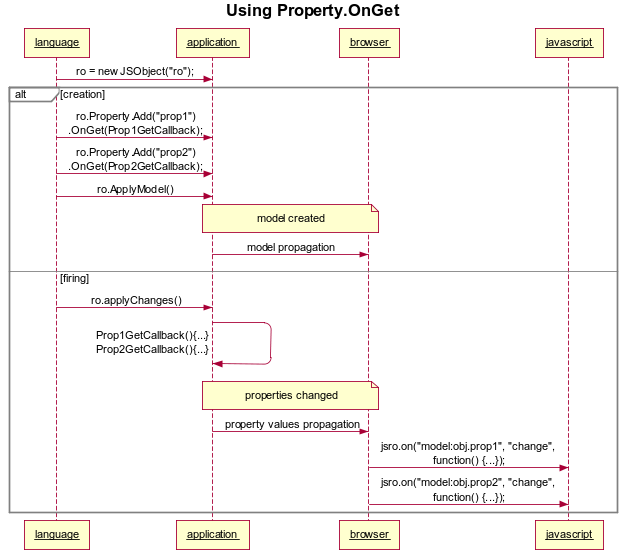Select the ro.applyChanges() message label
Image resolution: width=643 pixels, height=557 pixels.
pos(136,300)
